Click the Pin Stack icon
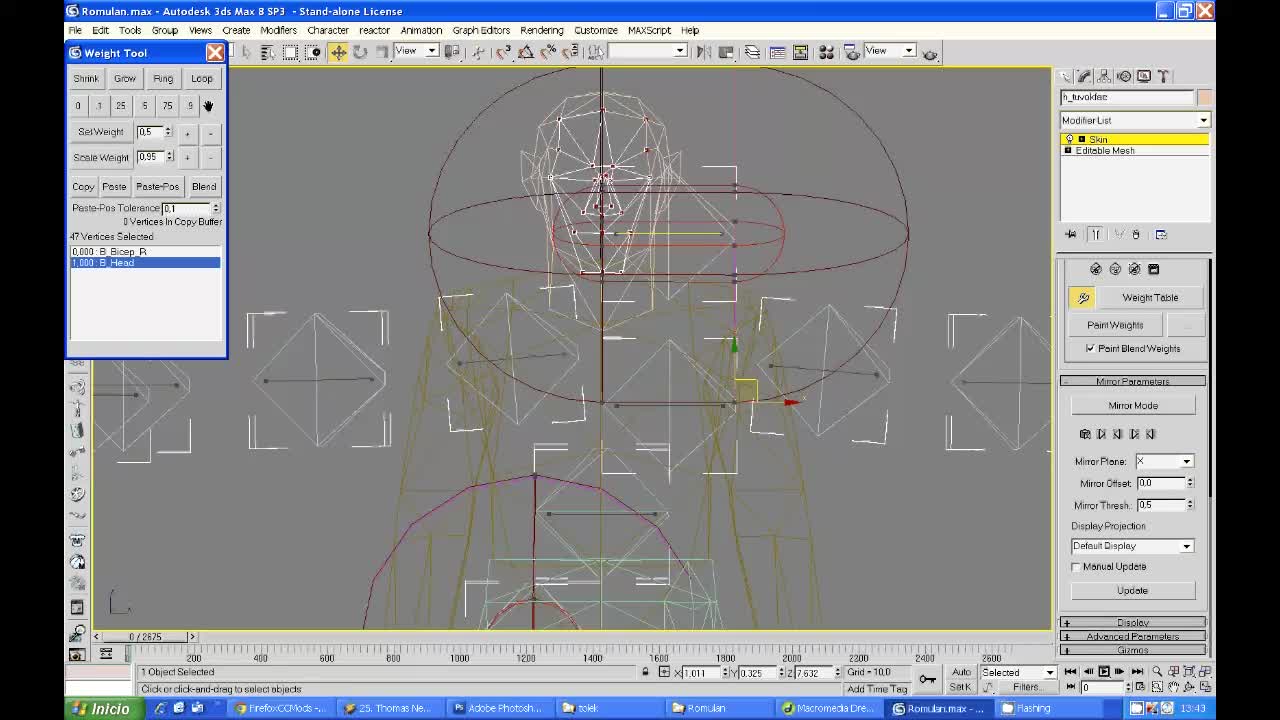1280x720 pixels. (x=1071, y=234)
